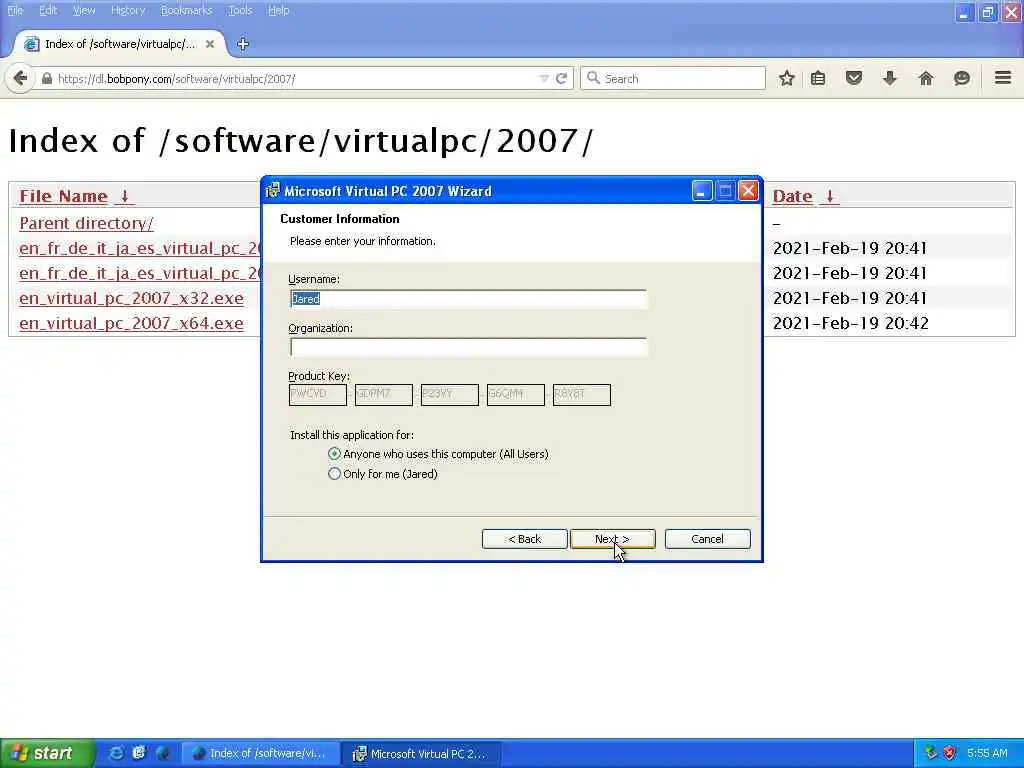Click the magnifier icon in the Search box
The height and width of the screenshot is (768, 1024).
593,78
